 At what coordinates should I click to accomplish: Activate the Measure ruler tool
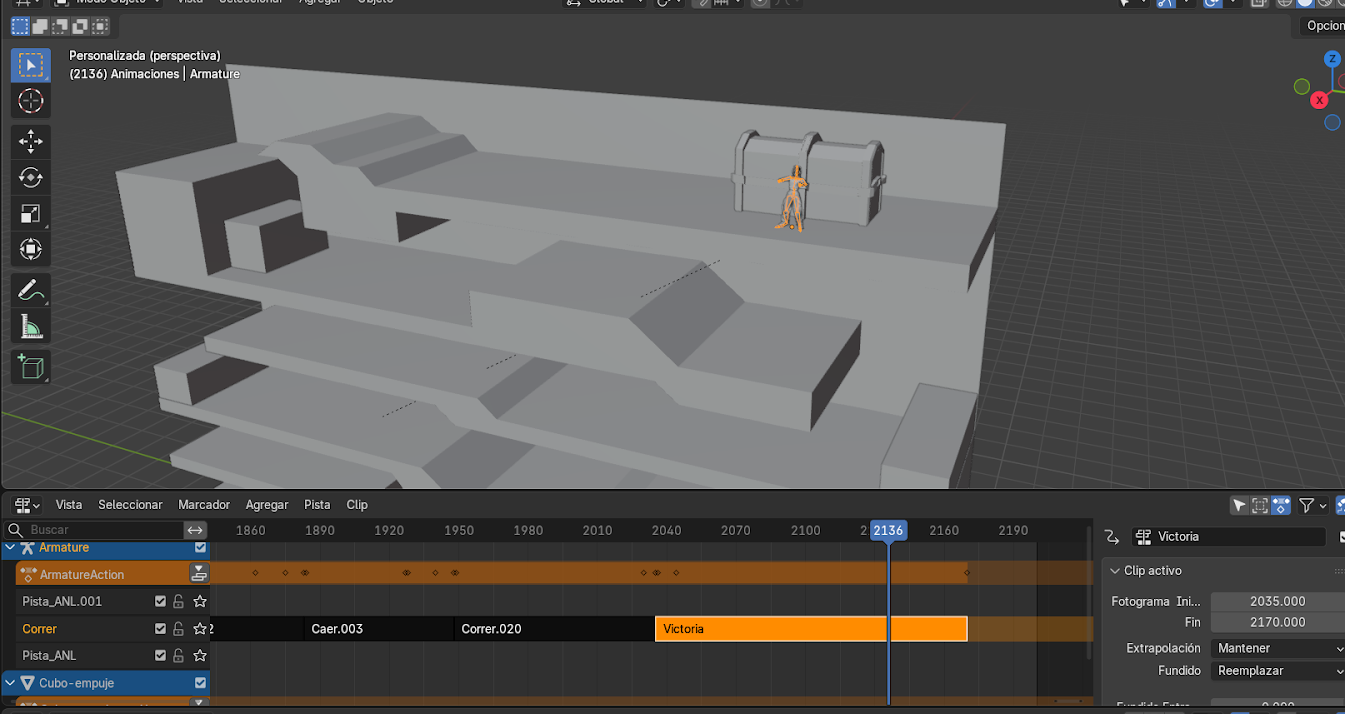(x=30, y=327)
